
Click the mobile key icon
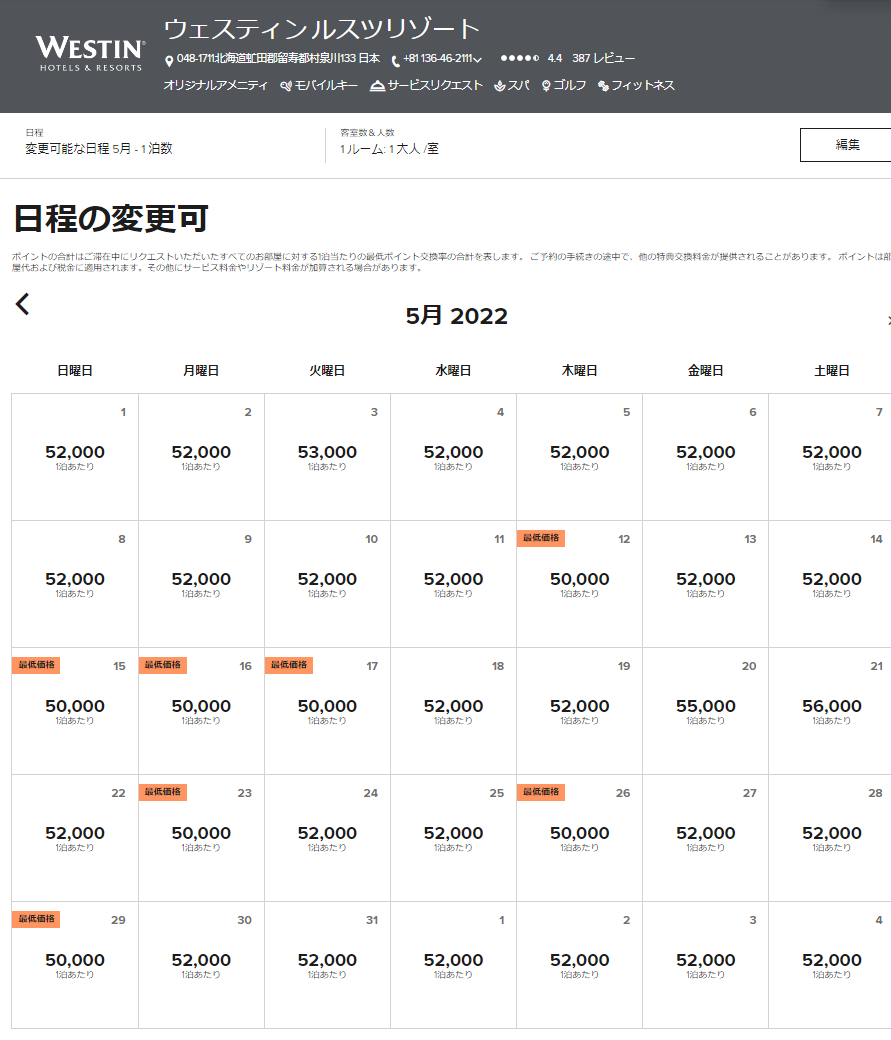pos(286,86)
